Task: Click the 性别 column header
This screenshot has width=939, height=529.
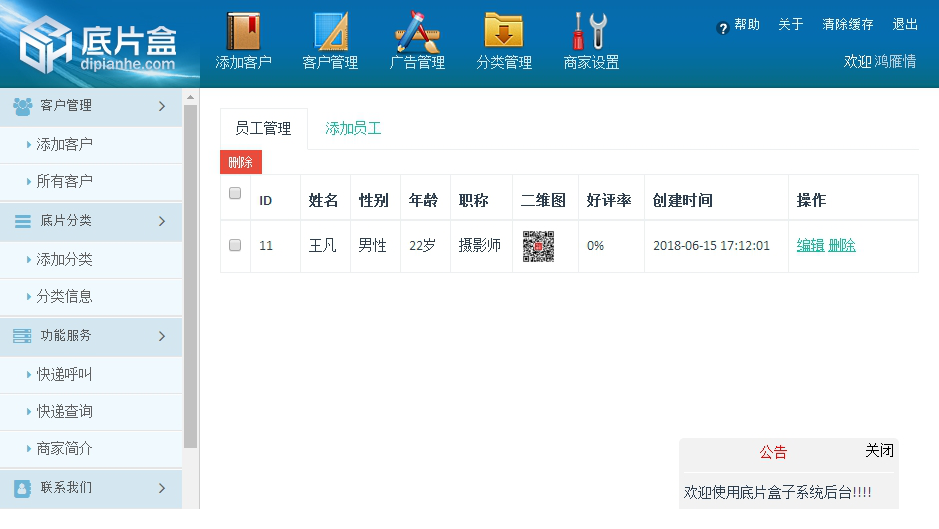Action: pos(374,200)
